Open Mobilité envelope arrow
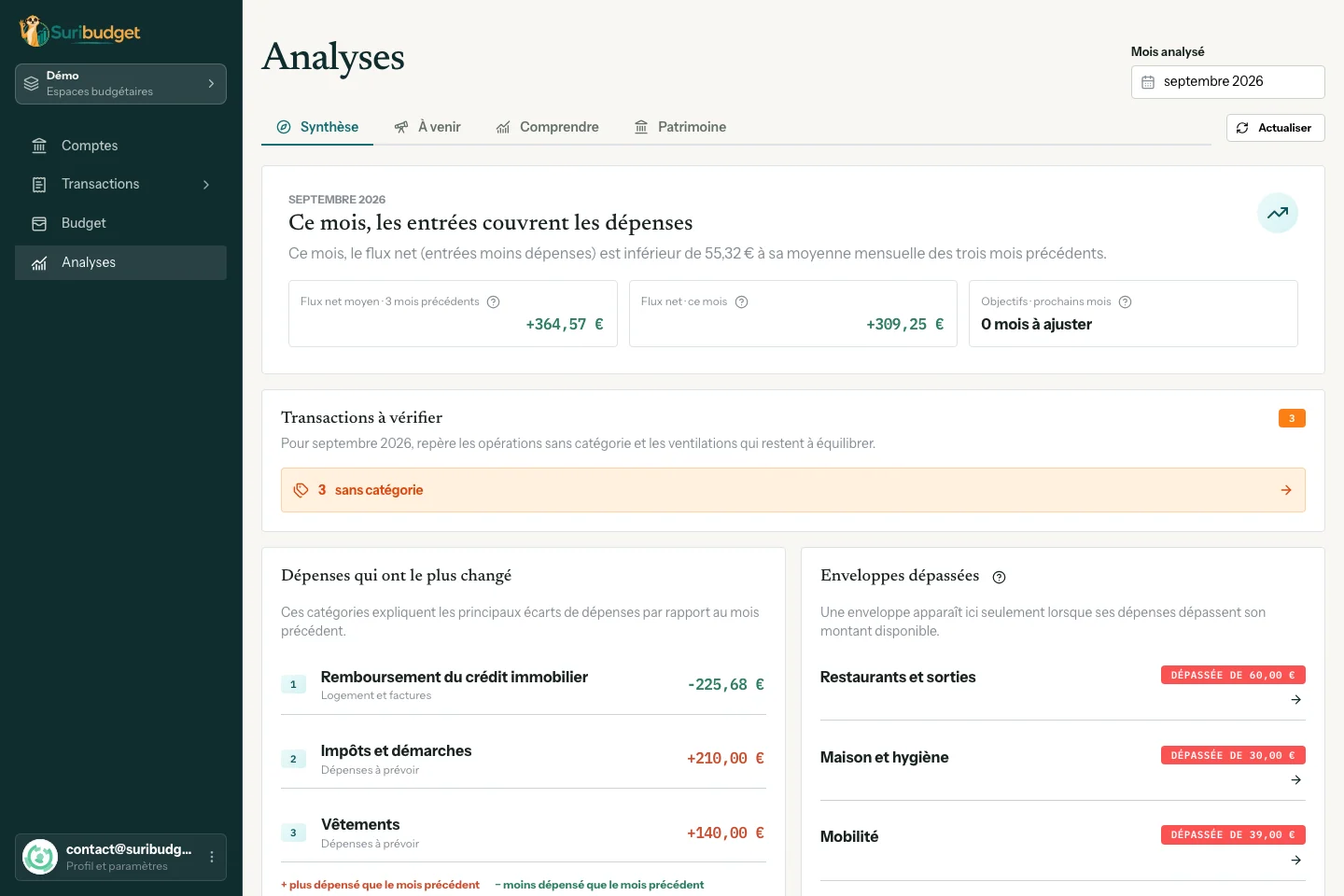1344x896 pixels. point(1296,861)
